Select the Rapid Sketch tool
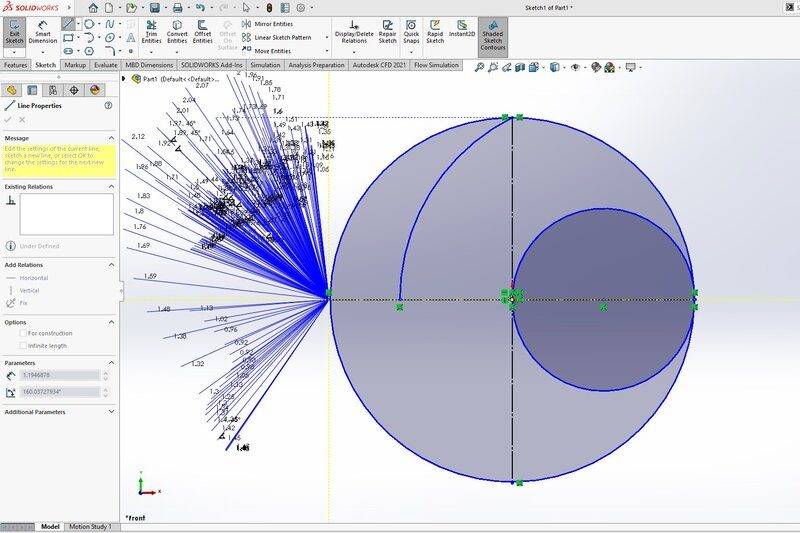 tap(435, 33)
